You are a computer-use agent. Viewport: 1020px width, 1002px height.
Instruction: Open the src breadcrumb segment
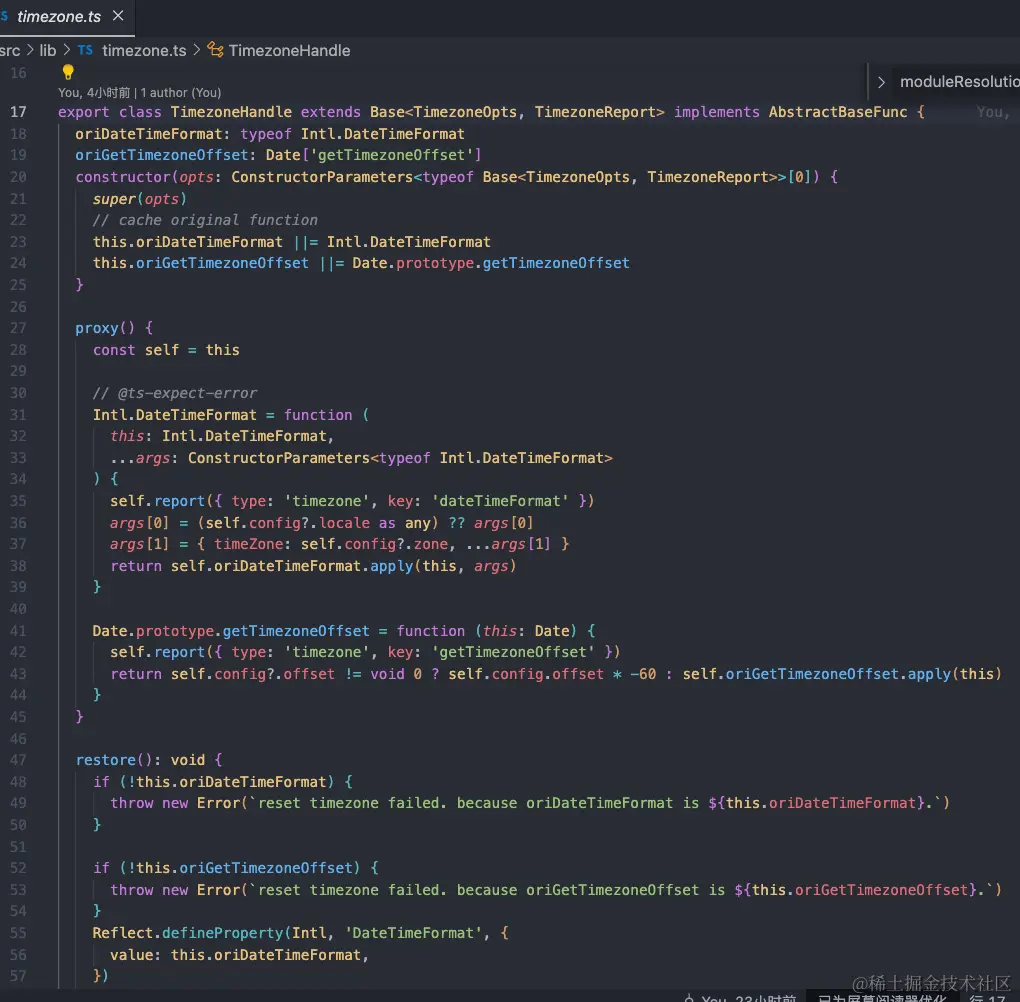click(x=10, y=51)
